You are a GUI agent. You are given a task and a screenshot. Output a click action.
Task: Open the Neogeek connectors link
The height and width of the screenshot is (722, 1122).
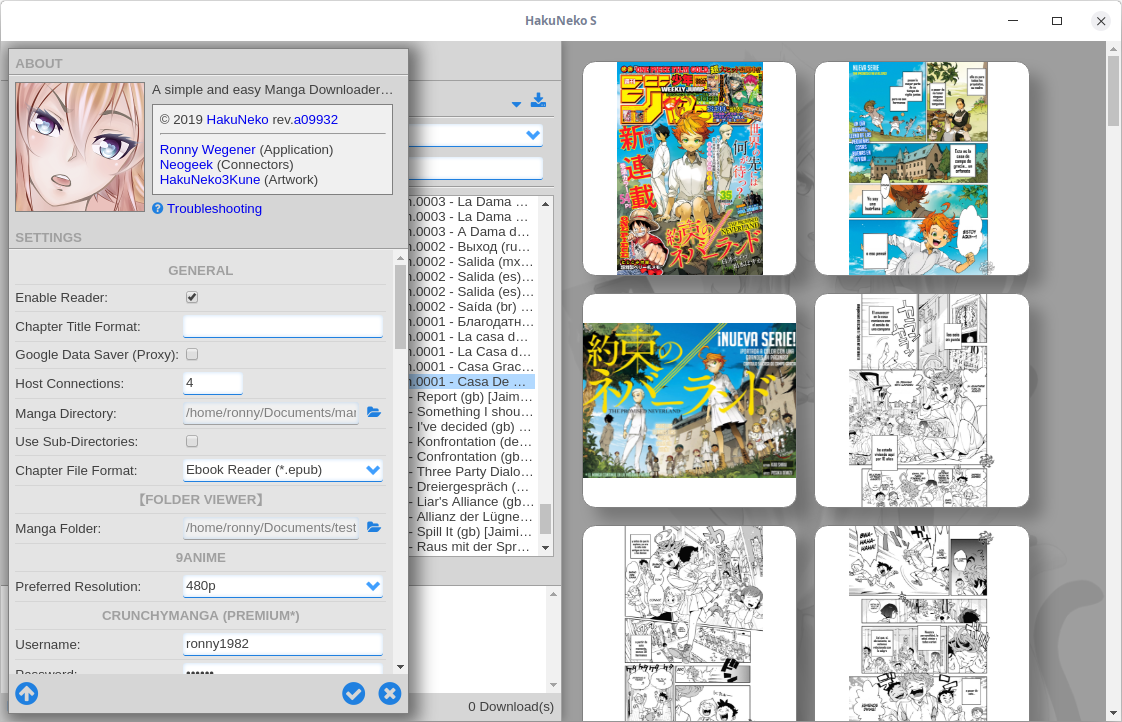click(x=186, y=165)
